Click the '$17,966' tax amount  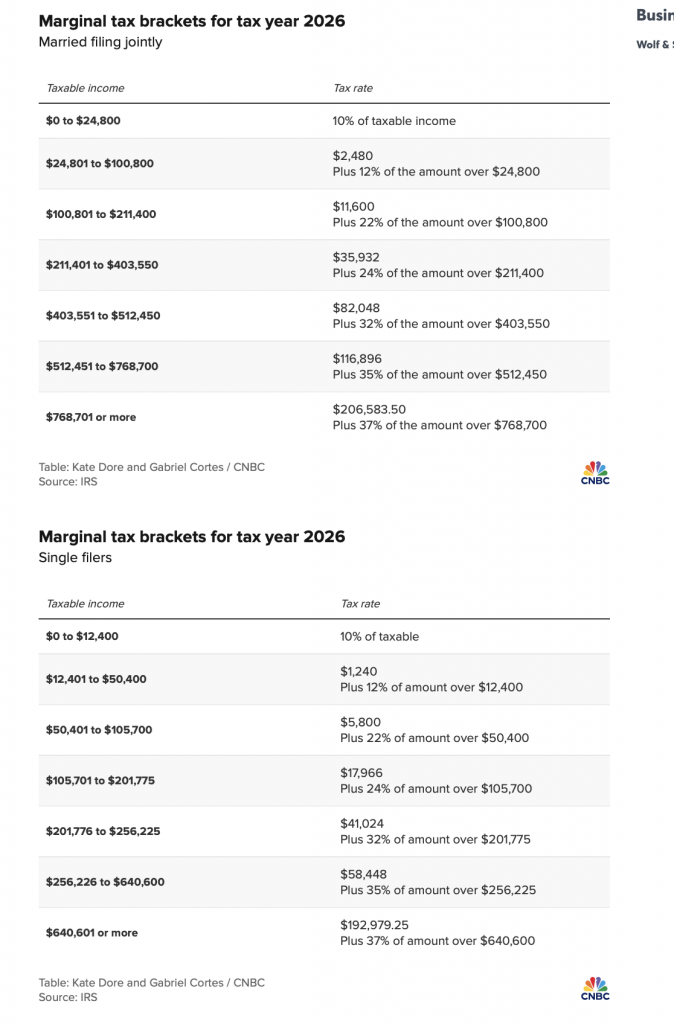pyautogui.click(x=361, y=773)
